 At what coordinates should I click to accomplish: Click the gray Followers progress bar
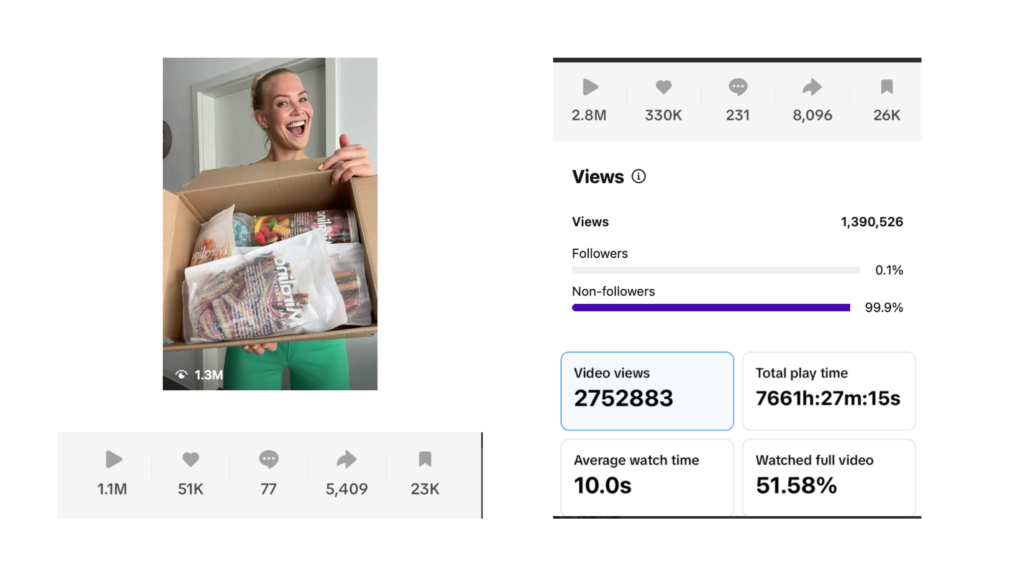point(715,270)
